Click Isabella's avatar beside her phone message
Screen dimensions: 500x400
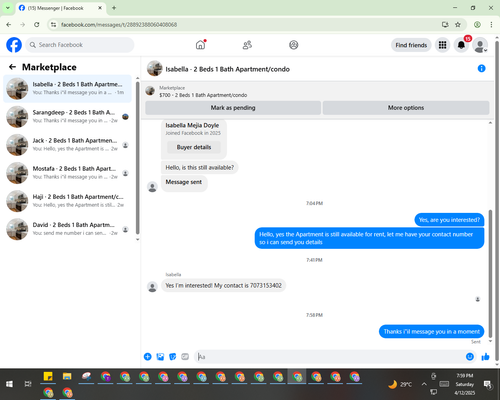pos(152,287)
